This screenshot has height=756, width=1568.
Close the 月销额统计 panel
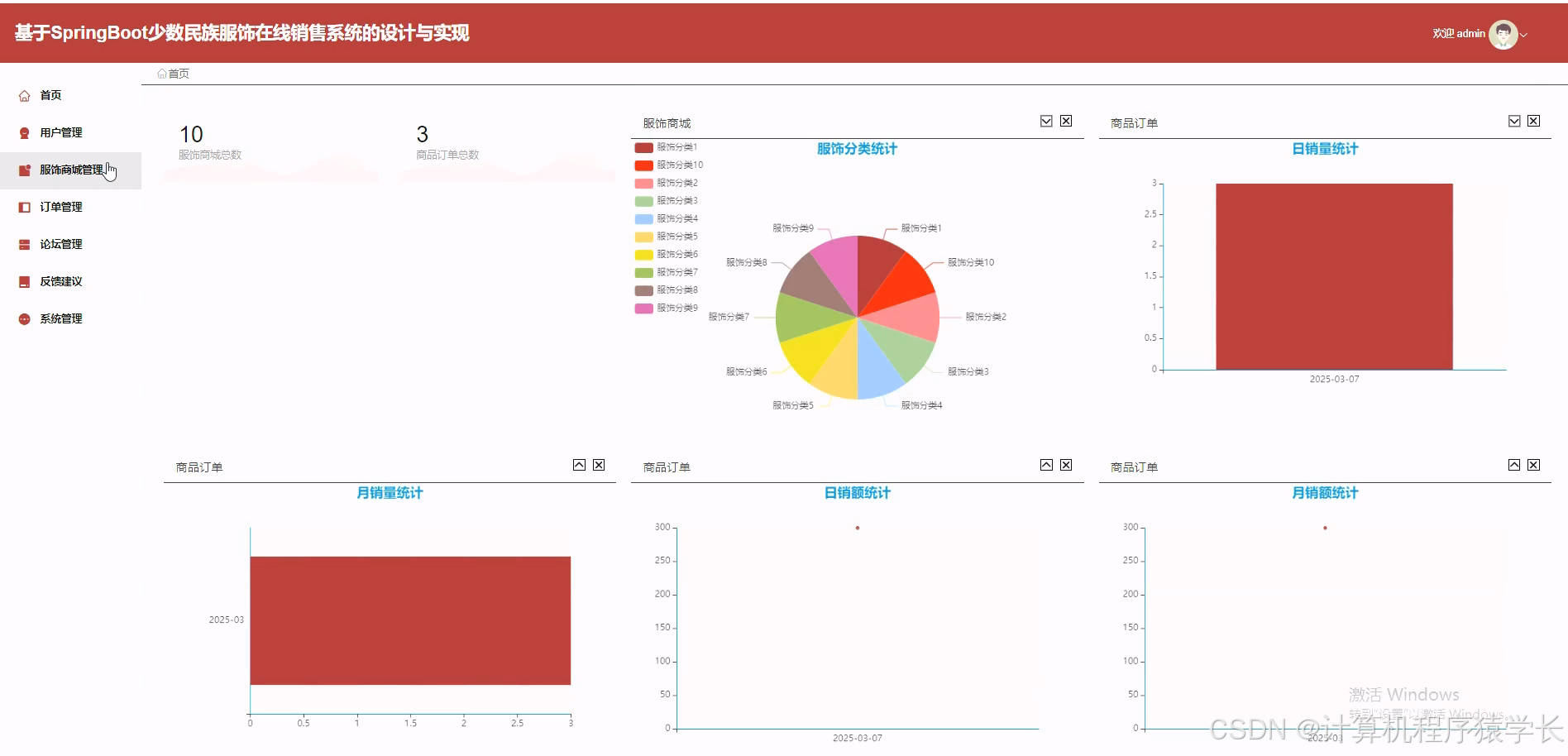tap(1533, 465)
